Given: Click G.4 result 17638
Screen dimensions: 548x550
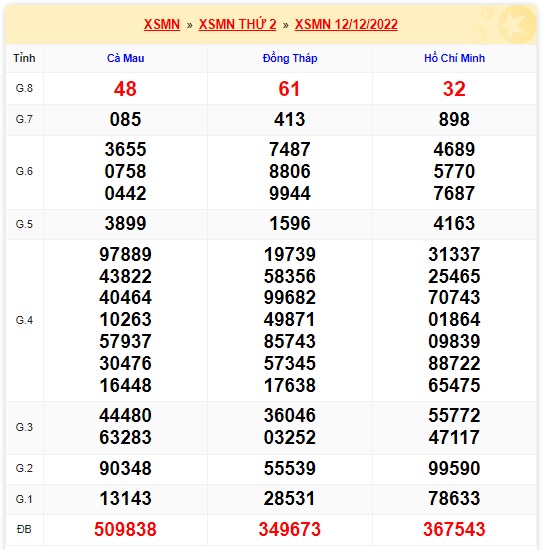Looking at the screenshot, I should 290,385.
